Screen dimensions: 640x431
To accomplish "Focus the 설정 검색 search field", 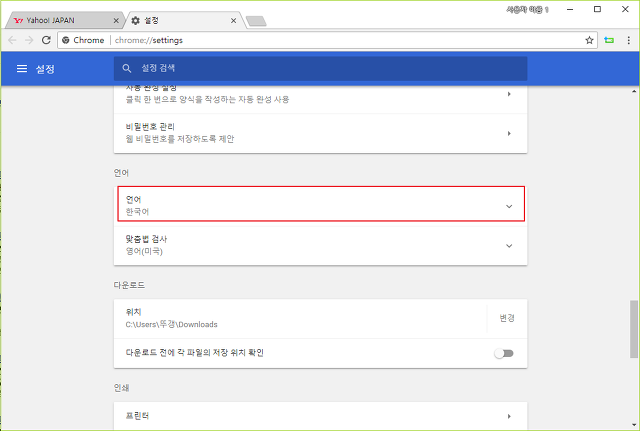I will (x=320, y=68).
